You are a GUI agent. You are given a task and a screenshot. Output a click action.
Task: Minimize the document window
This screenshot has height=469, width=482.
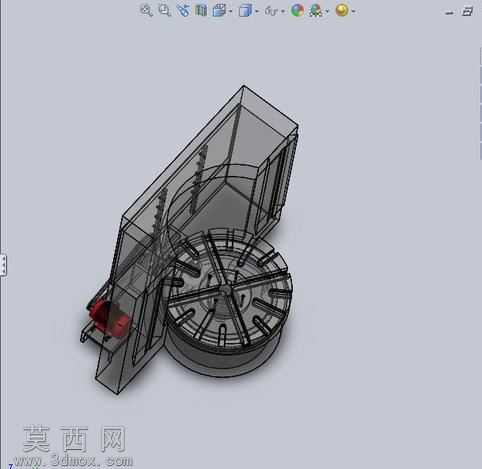(449, 13)
